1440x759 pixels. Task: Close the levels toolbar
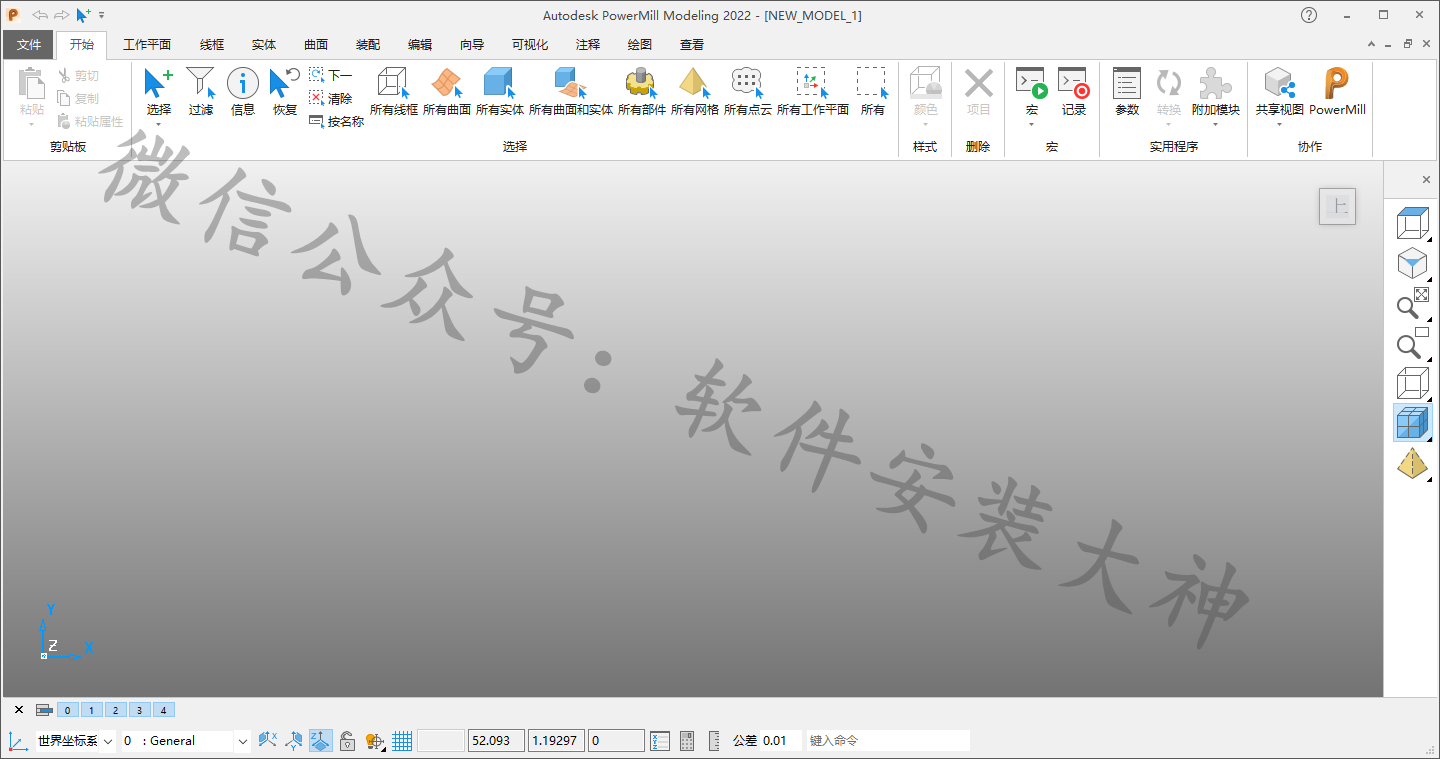[18, 710]
